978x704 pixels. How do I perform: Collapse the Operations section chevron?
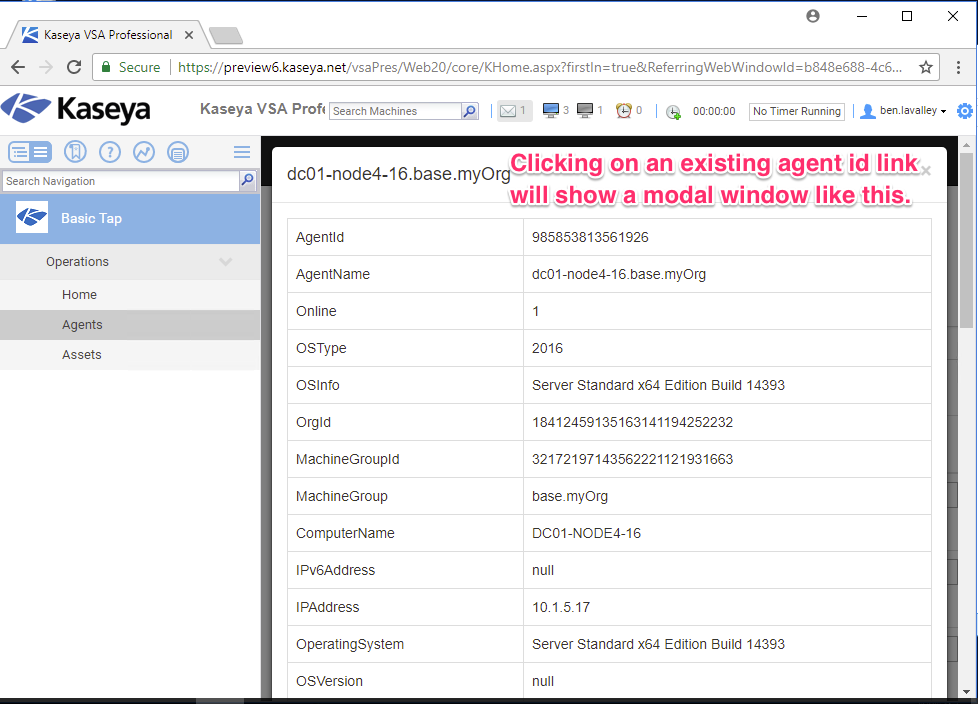(x=226, y=261)
